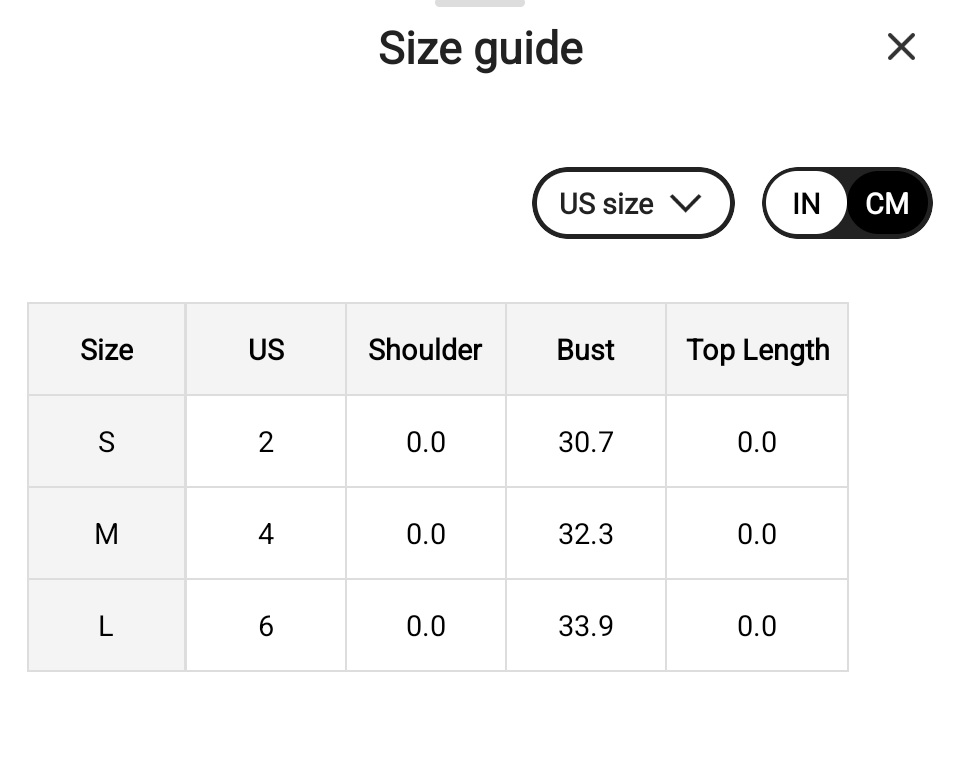The height and width of the screenshot is (781, 957).
Task: Switch measurement units to IN
Action: click(x=806, y=204)
